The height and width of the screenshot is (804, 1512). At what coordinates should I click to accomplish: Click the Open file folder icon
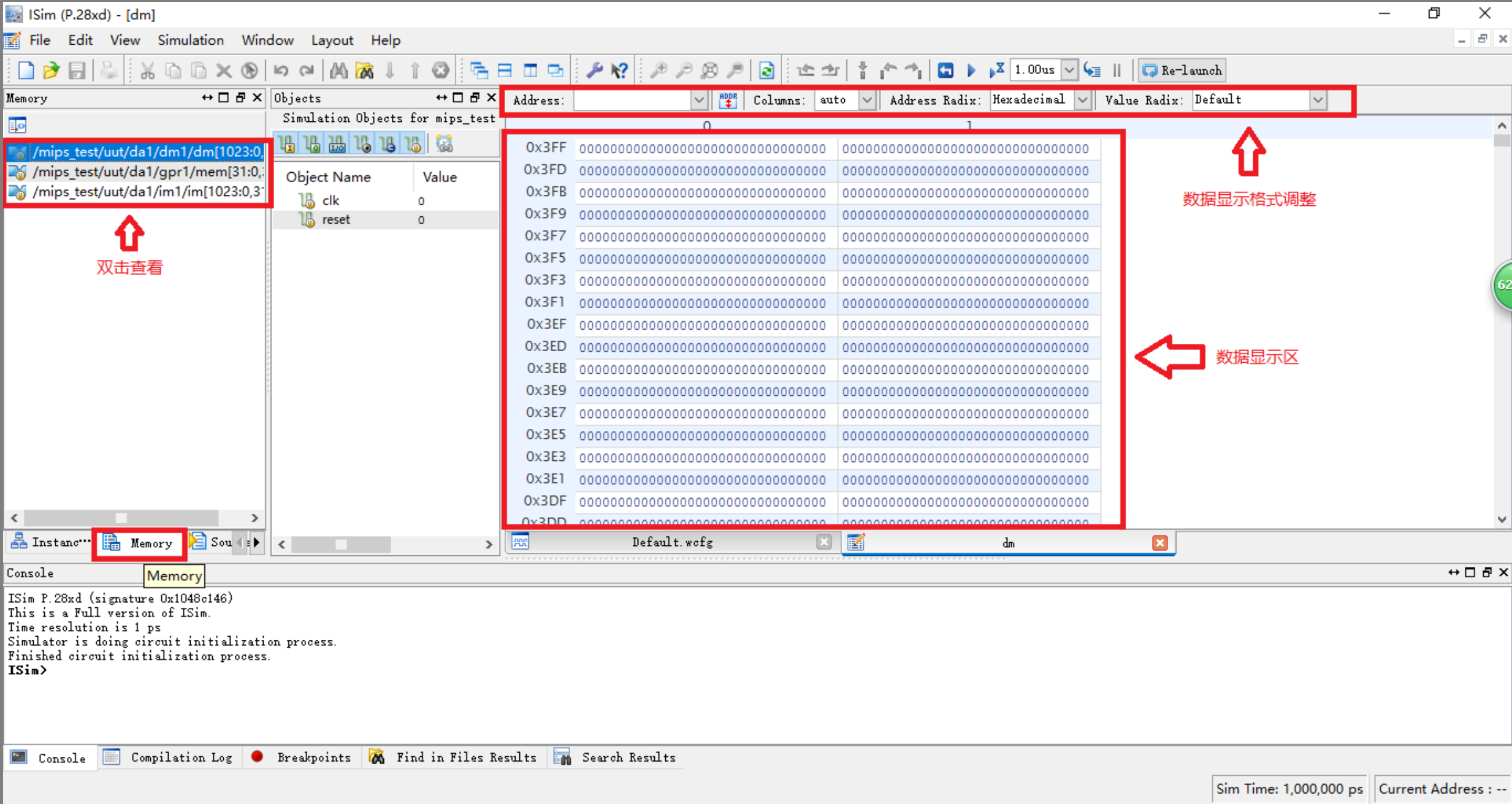51,70
